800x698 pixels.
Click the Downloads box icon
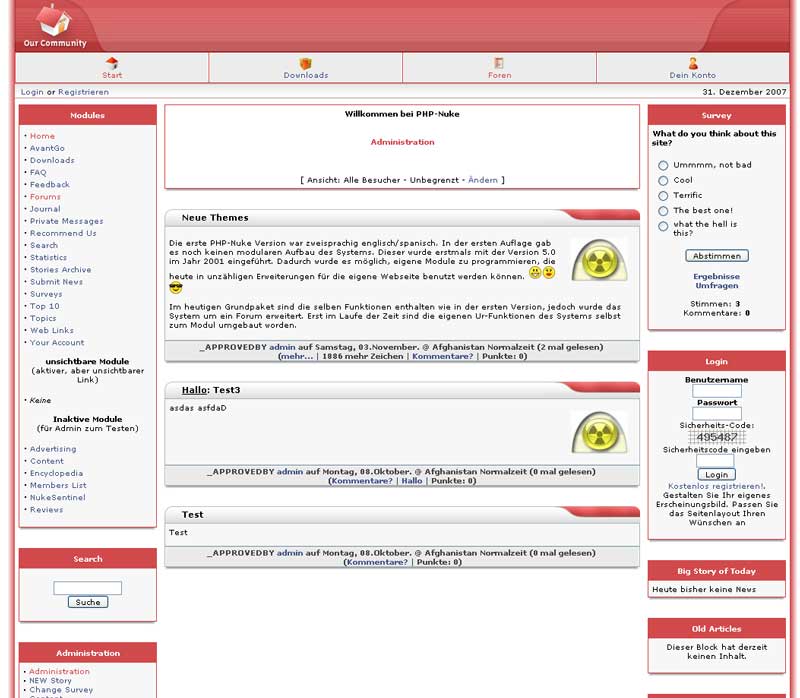[306, 63]
